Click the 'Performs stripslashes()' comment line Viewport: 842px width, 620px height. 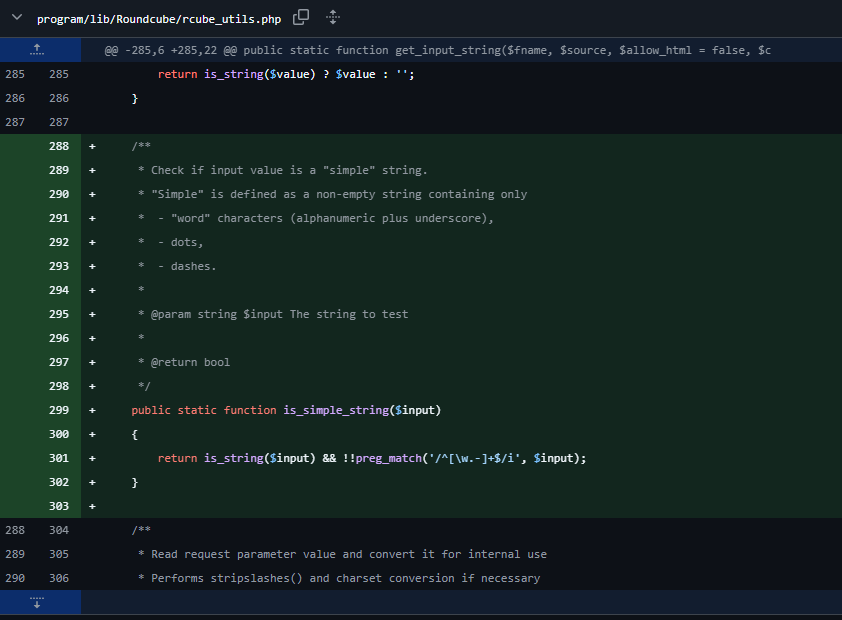pyautogui.click(x=345, y=578)
